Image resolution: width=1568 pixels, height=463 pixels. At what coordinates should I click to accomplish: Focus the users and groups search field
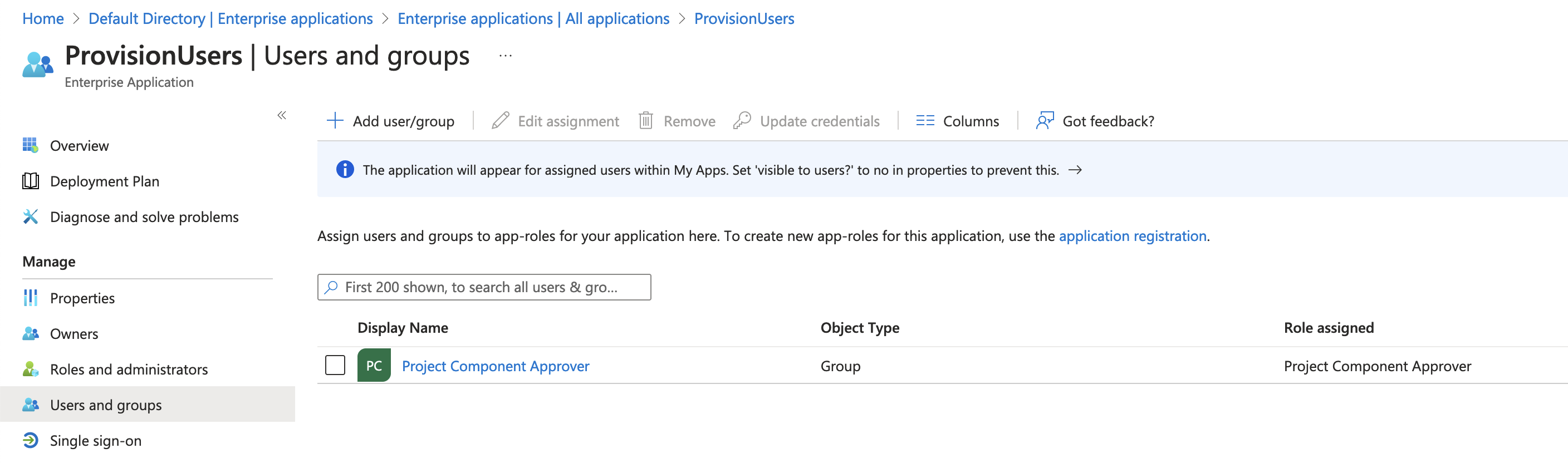pos(484,287)
